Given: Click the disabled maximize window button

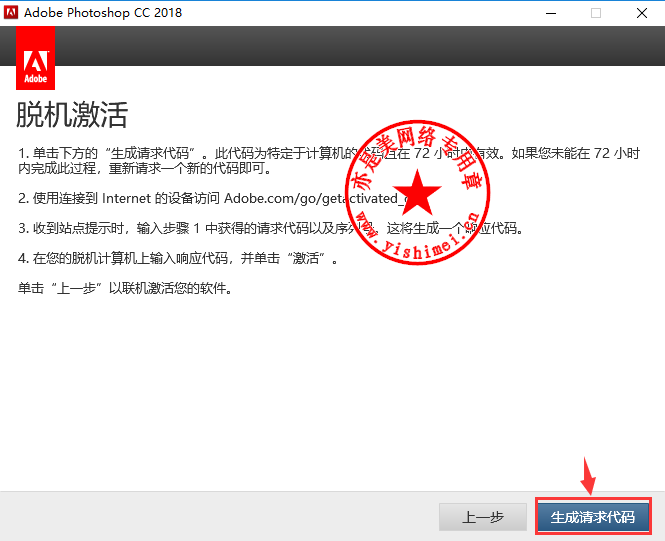Looking at the screenshot, I should (596, 13).
